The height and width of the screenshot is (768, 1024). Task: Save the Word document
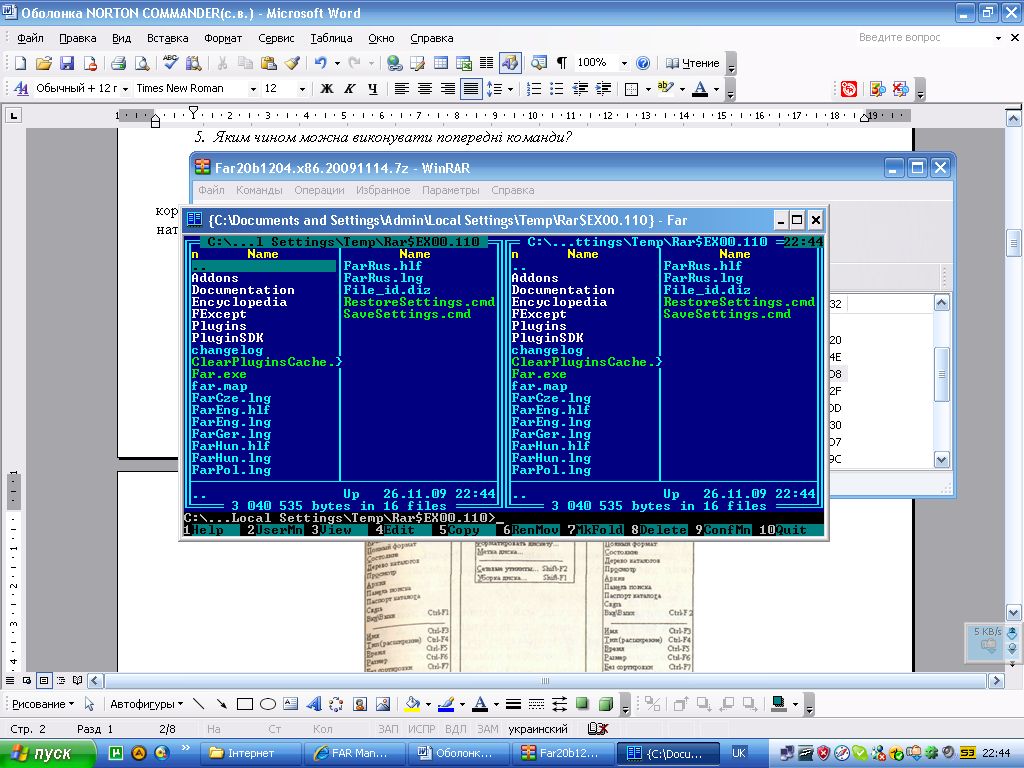pos(67,63)
